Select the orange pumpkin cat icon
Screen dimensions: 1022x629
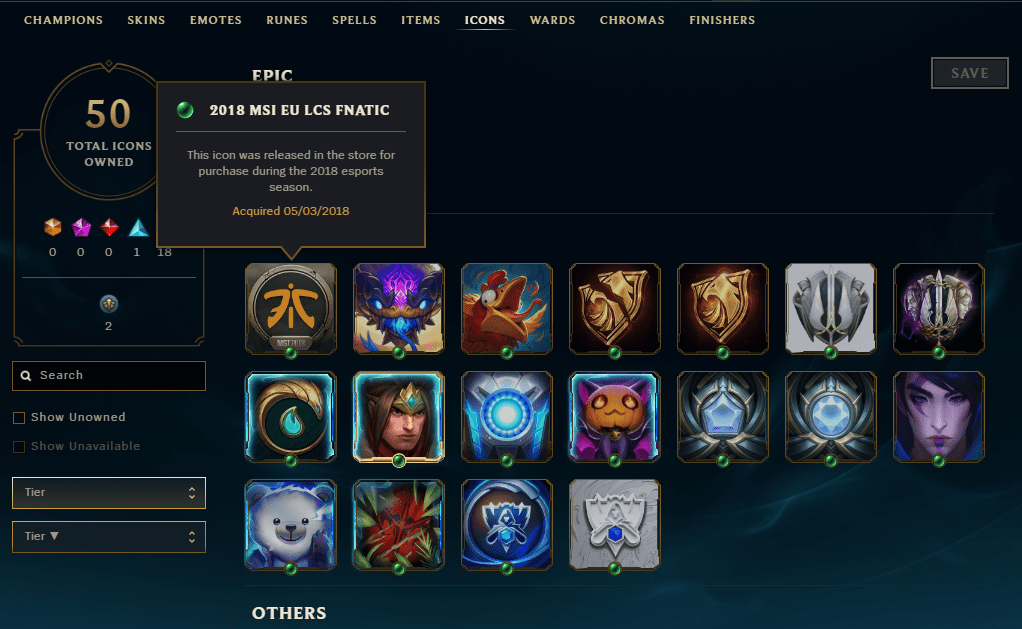click(x=615, y=417)
